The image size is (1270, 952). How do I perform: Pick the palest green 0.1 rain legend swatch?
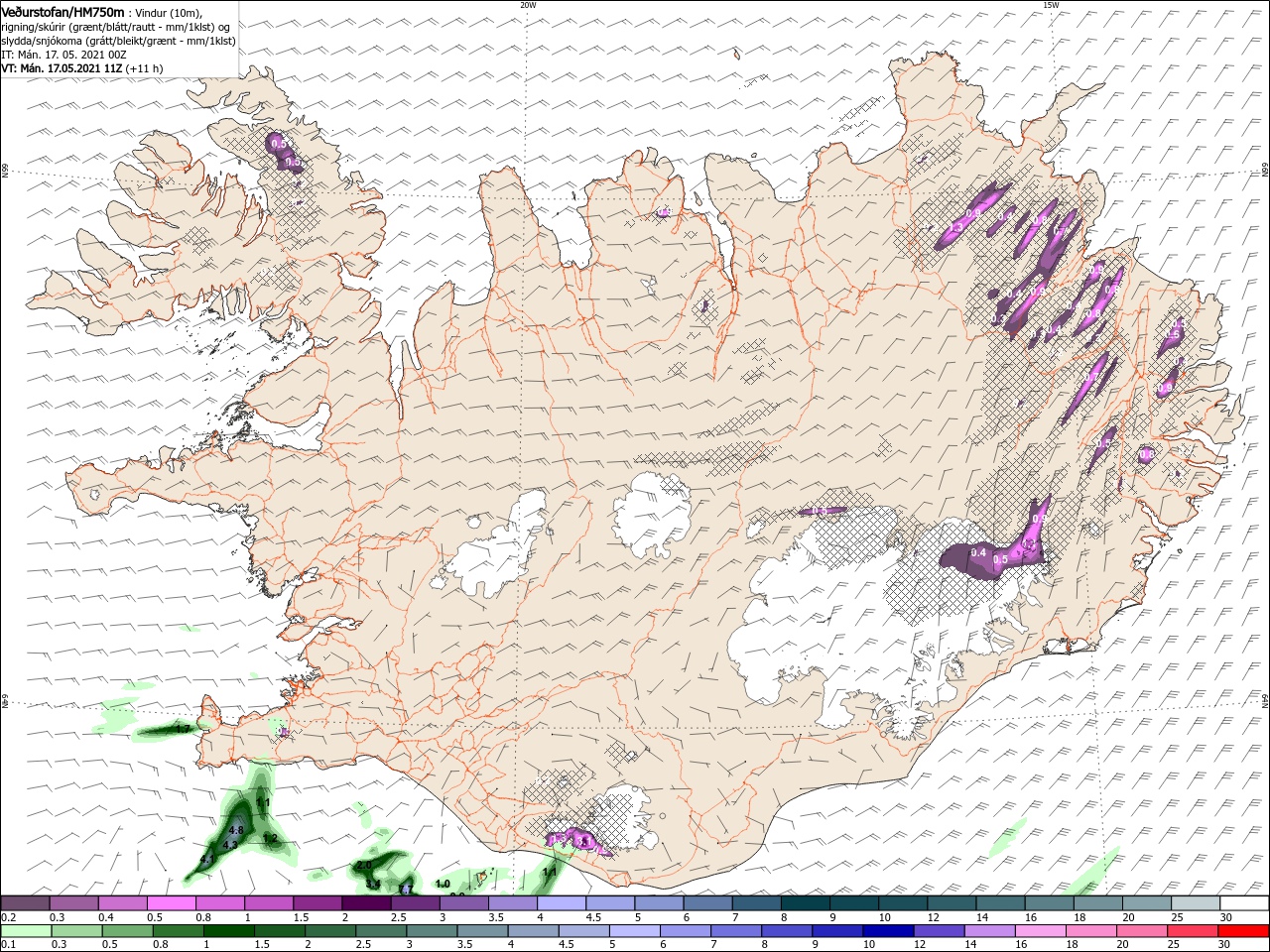[x=26, y=930]
